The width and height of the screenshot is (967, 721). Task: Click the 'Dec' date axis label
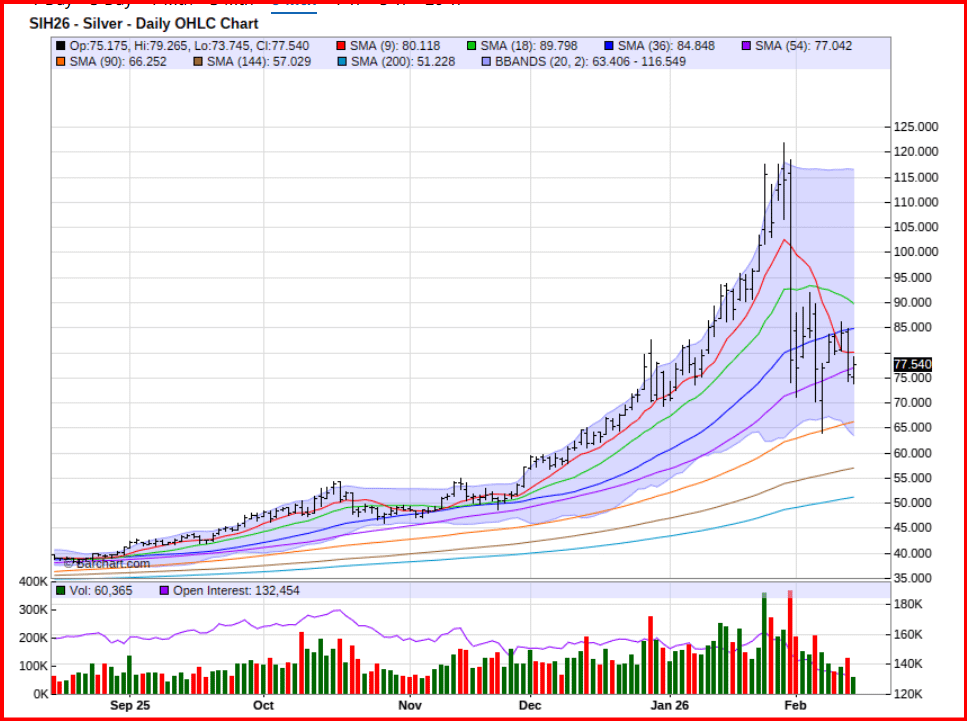point(530,705)
